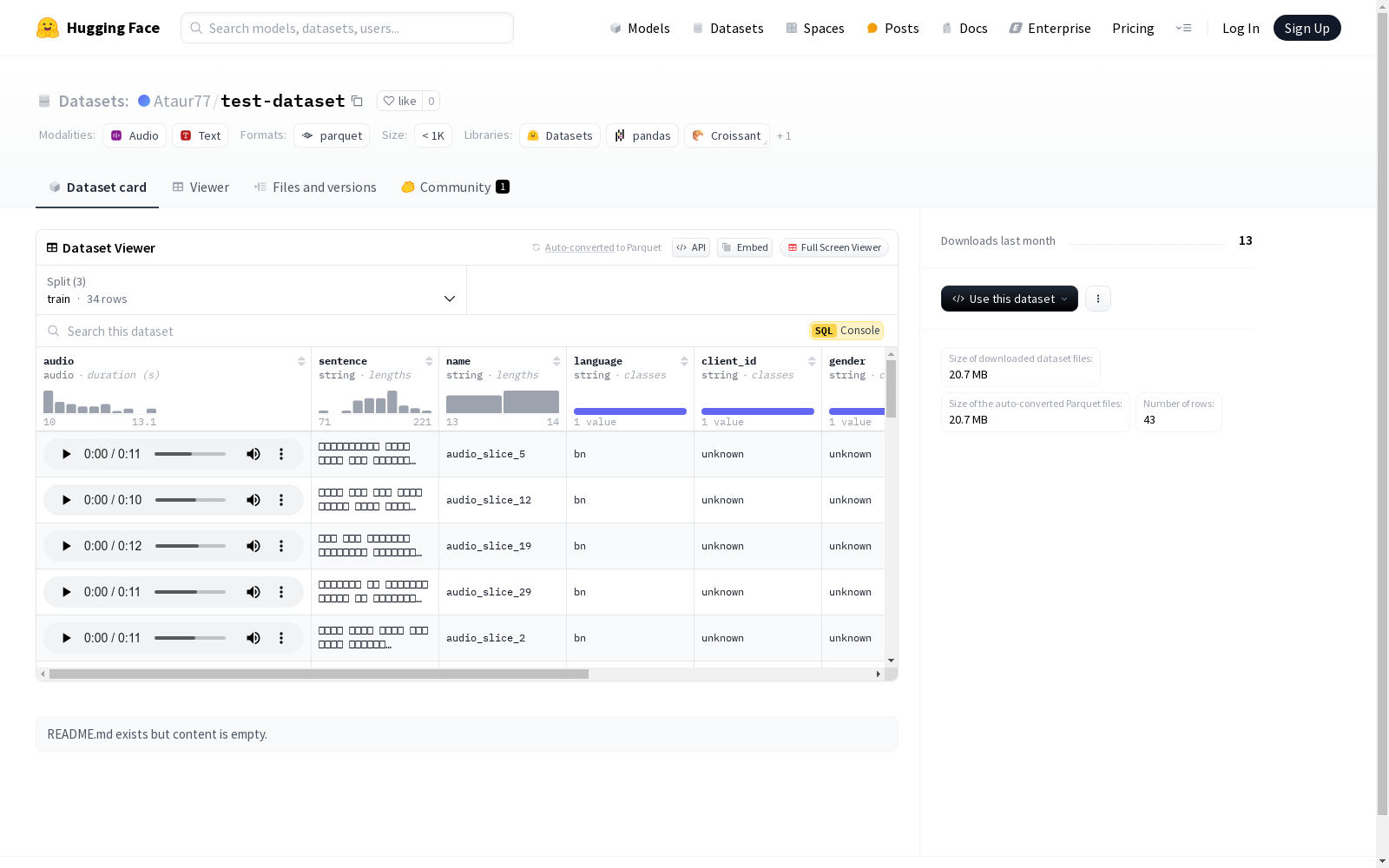Go to the Pricing page
This screenshot has height=868, width=1389.
pos(1133,28)
